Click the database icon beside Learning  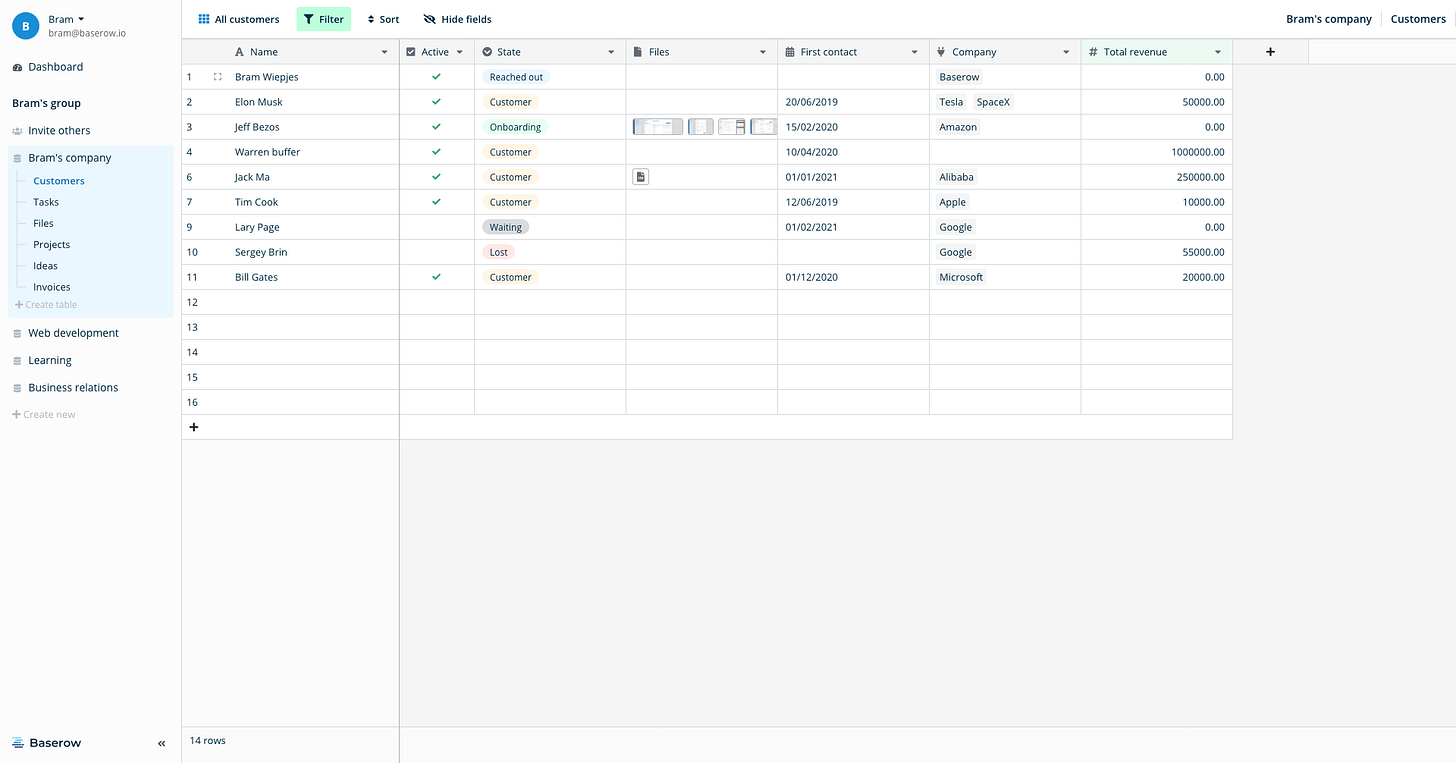(17, 360)
